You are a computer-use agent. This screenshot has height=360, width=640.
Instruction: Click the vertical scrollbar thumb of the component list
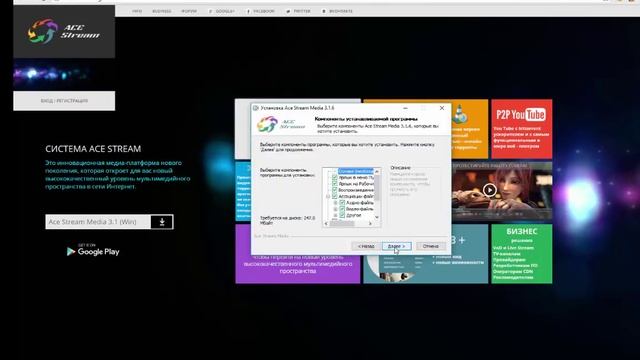[x=377, y=187]
